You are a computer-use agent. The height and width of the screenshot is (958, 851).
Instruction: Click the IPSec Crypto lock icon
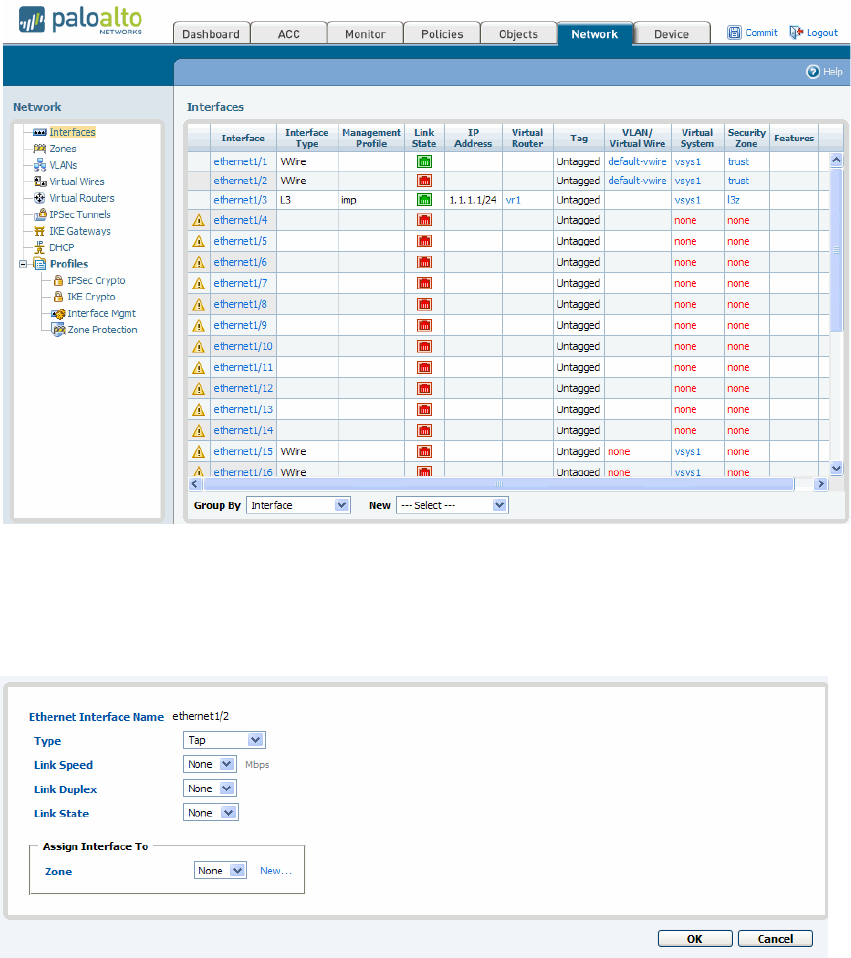click(x=58, y=280)
